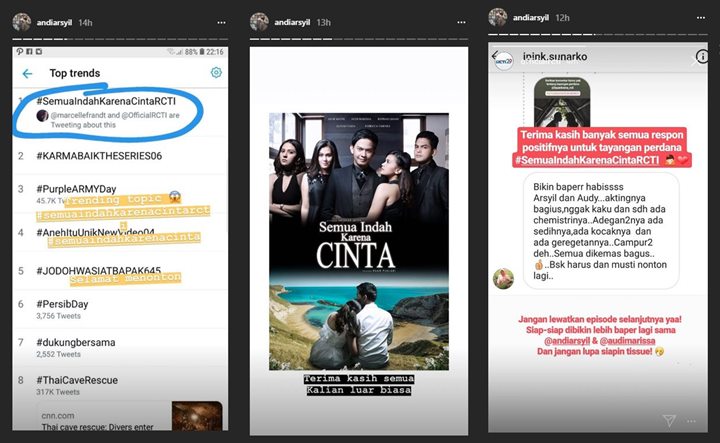This screenshot has width=720, height=443.
Task: Tap the commenter avatar beside the reply bubble
Action: coord(503,279)
